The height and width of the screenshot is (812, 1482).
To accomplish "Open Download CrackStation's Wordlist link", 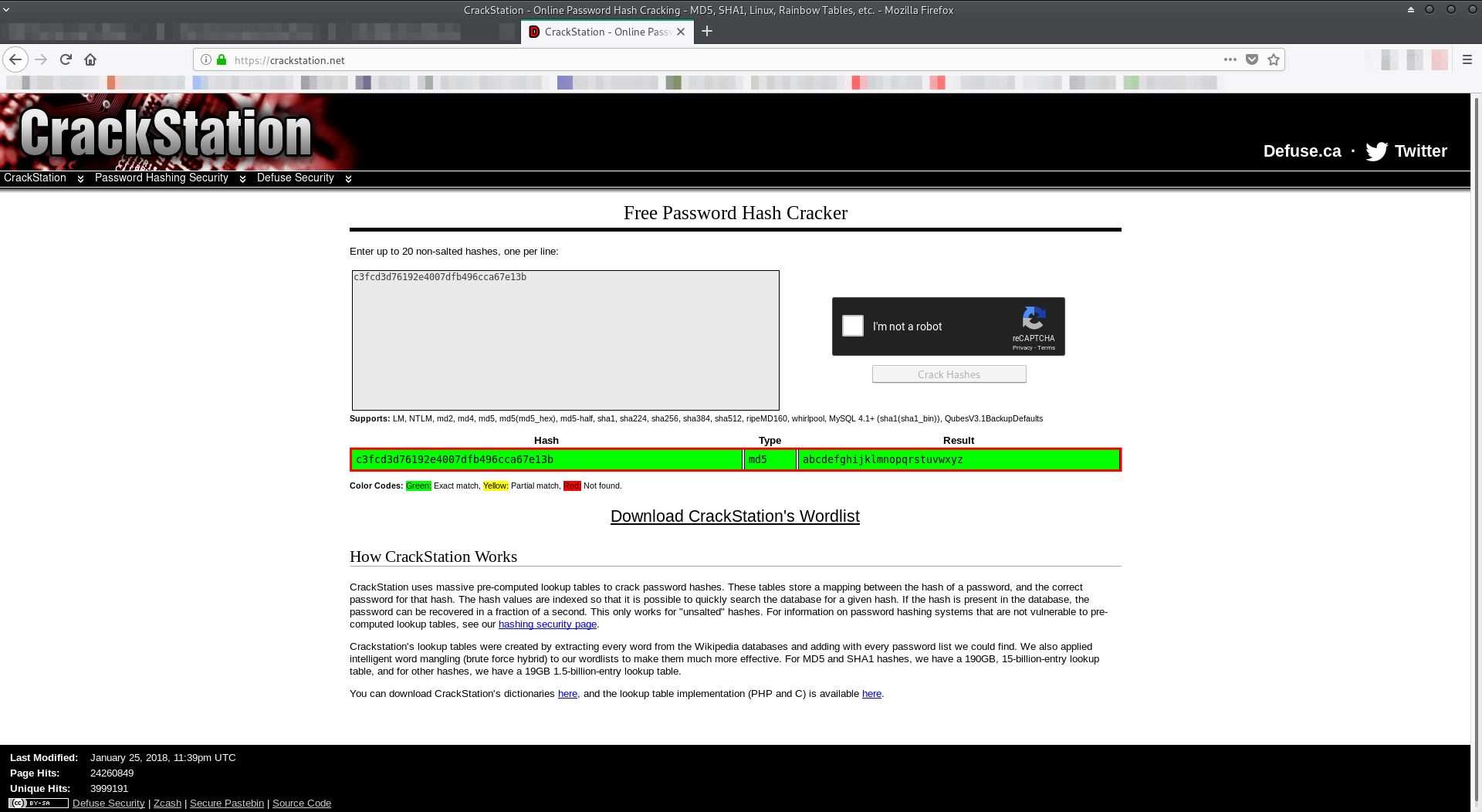I will pos(735,516).
